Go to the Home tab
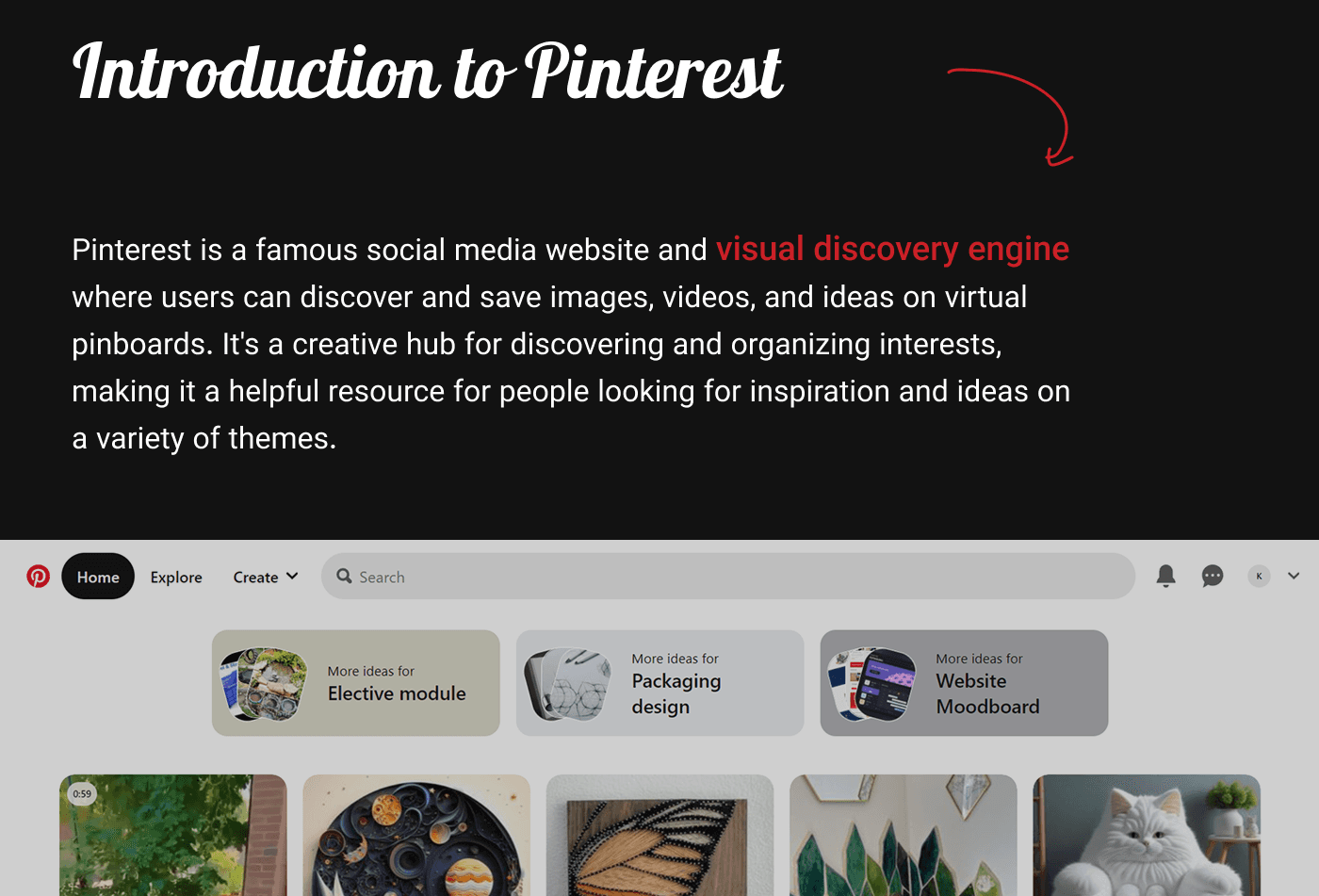This screenshot has width=1319, height=896. (x=98, y=577)
